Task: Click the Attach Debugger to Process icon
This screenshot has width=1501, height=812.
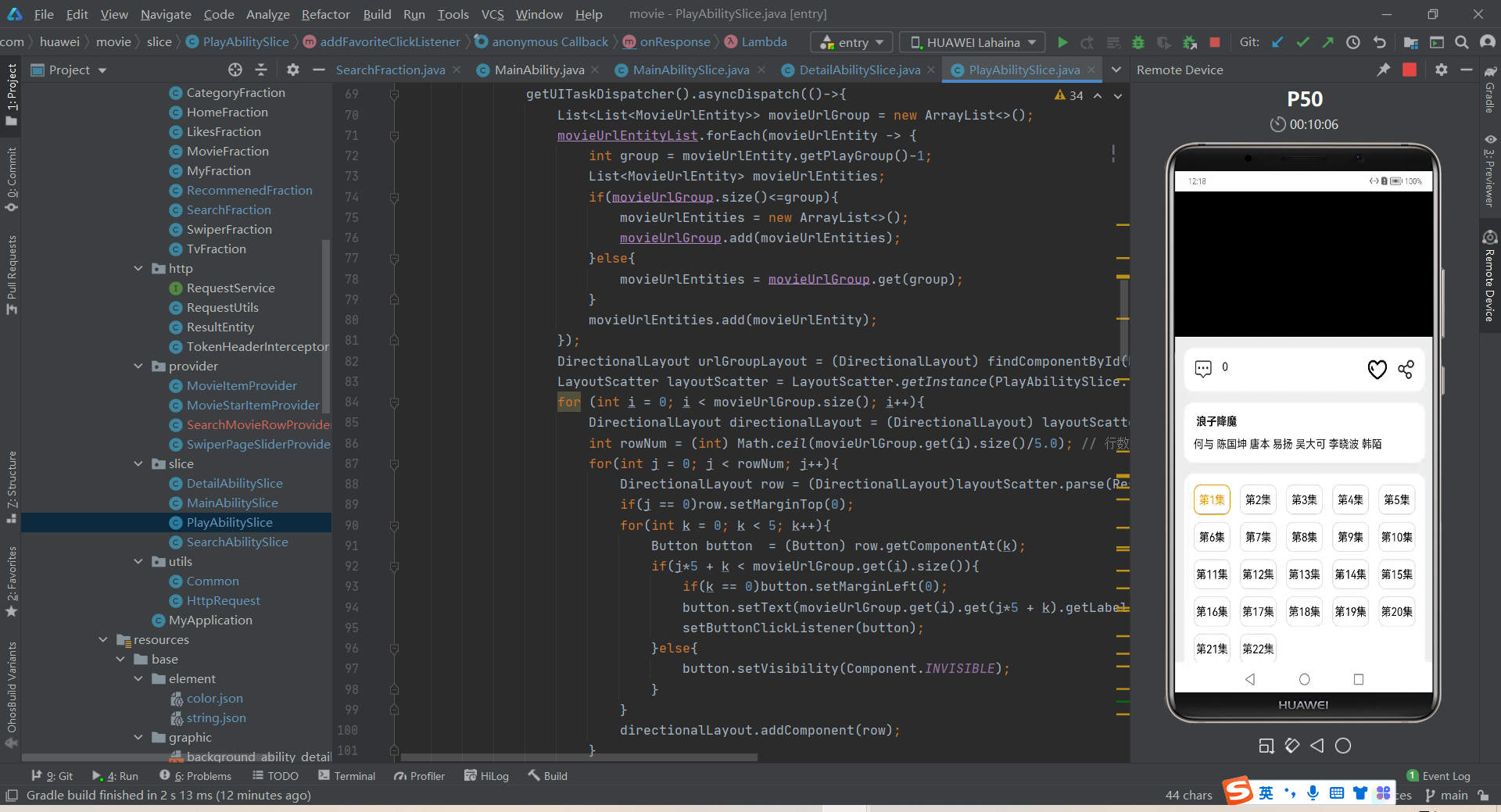Action: point(1190,42)
